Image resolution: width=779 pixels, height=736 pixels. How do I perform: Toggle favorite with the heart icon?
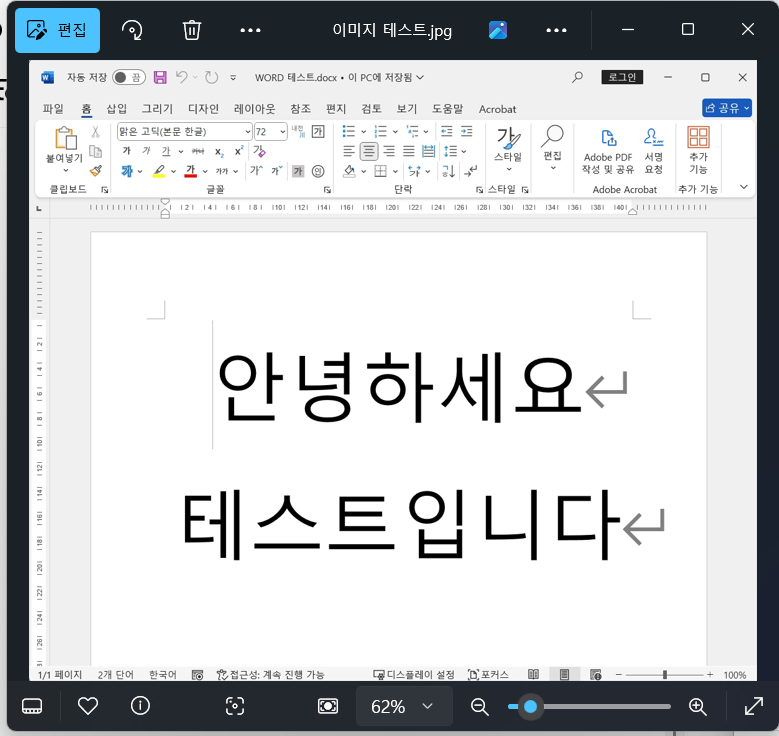point(88,706)
